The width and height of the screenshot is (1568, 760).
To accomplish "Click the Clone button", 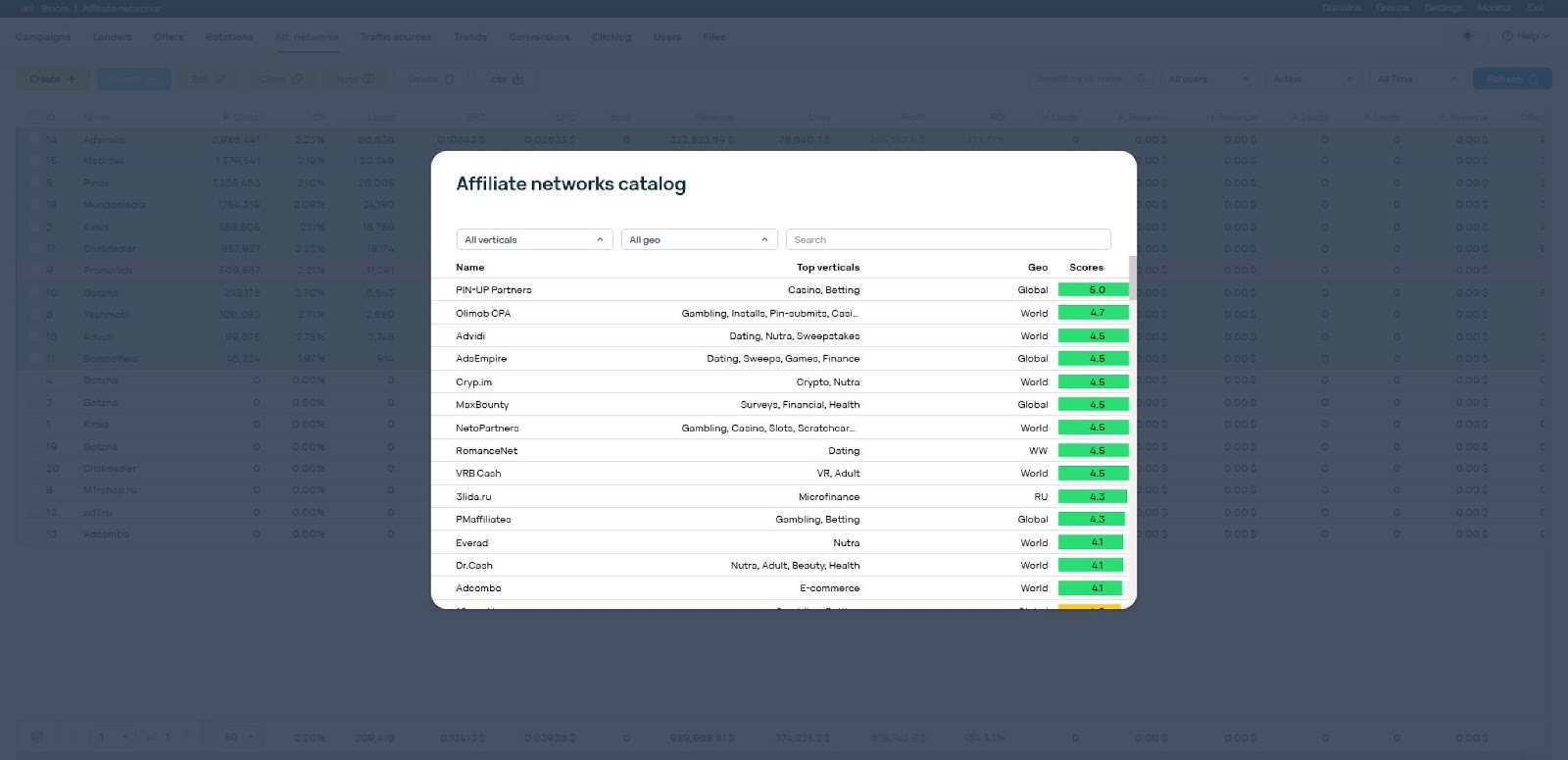I will pos(280,79).
